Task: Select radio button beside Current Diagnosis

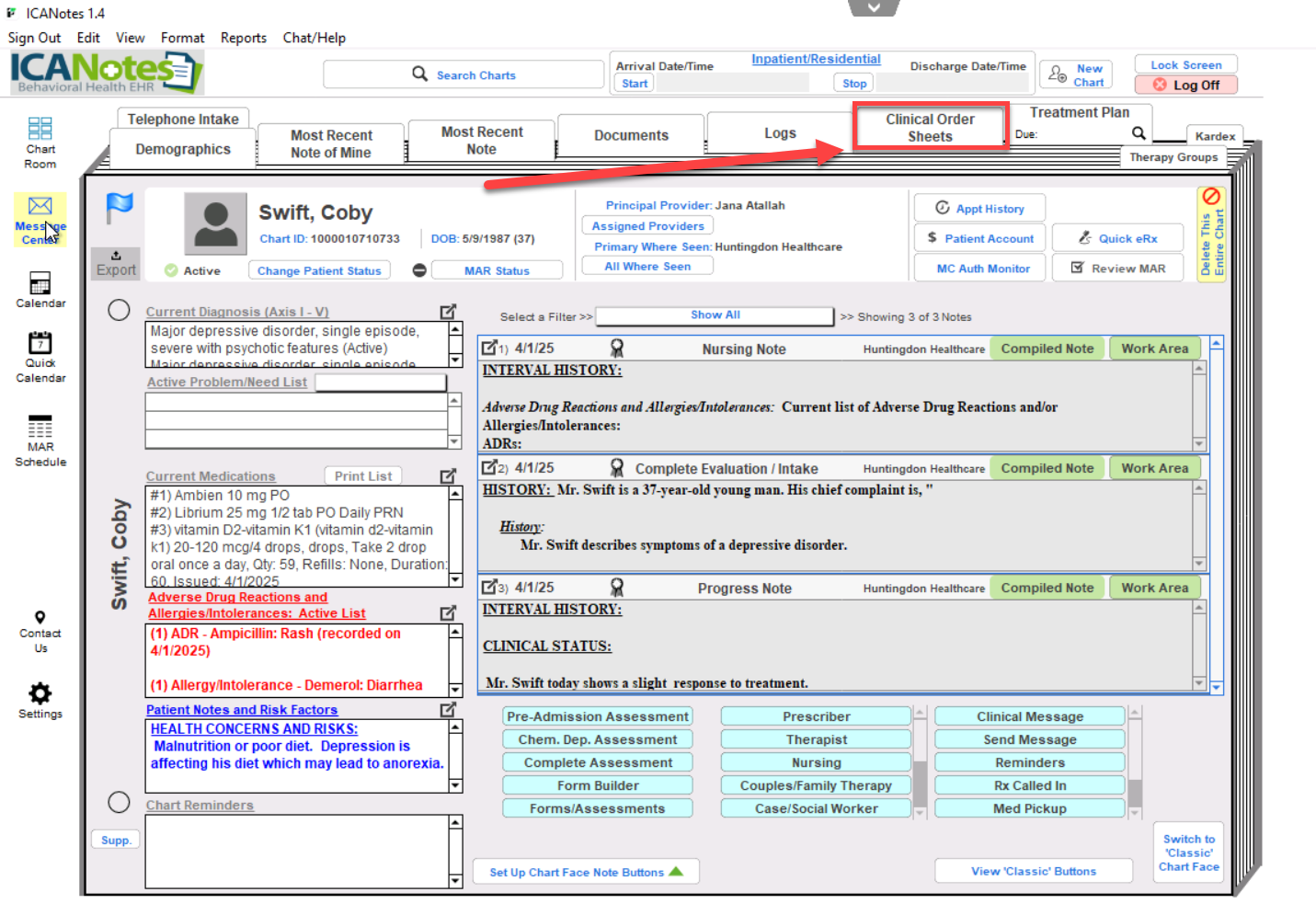Action: point(119,310)
